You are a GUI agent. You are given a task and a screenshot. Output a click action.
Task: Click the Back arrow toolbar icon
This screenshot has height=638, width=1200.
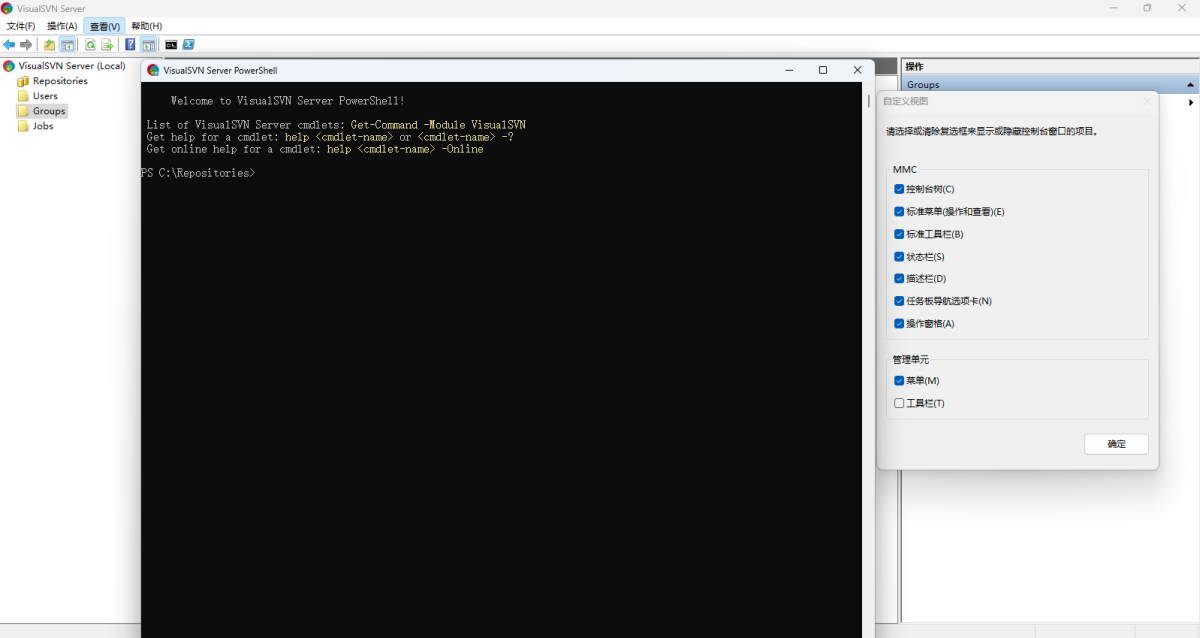tap(9, 45)
